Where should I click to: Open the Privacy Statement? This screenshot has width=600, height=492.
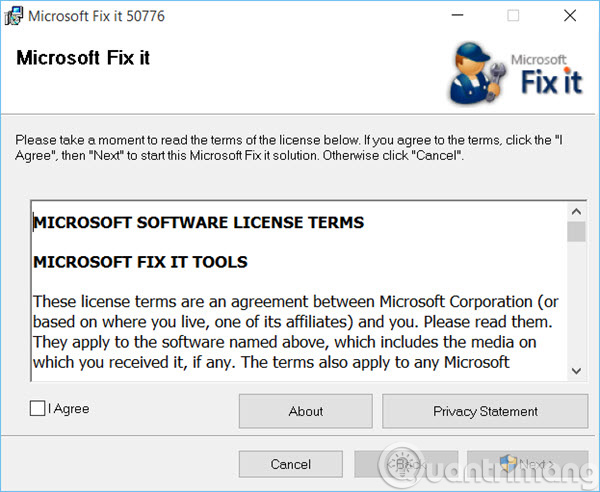click(485, 411)
